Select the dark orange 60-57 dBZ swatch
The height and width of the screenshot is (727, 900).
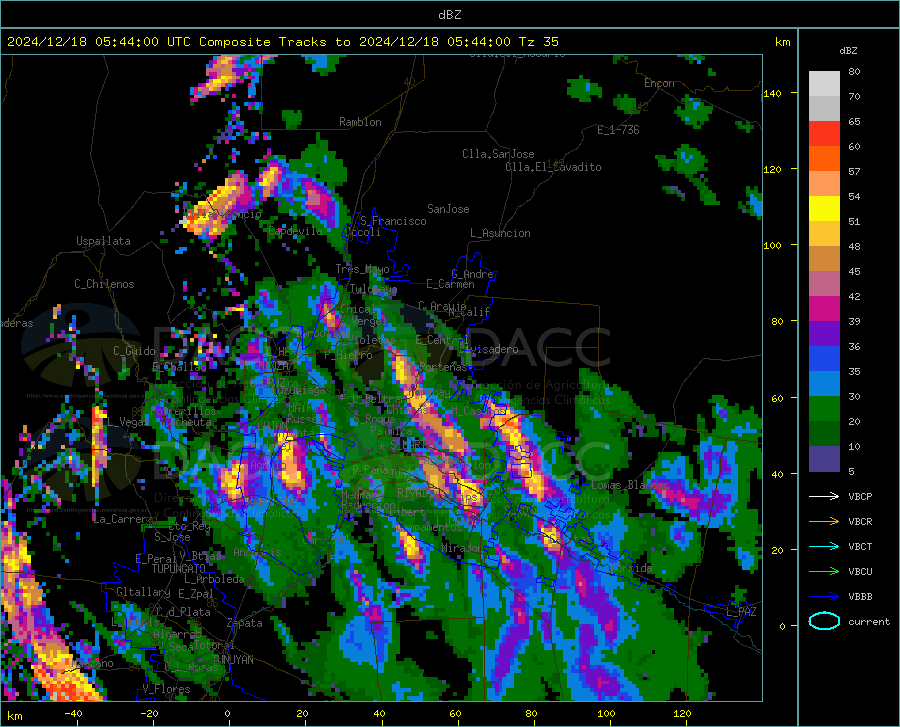coord(824,159)
